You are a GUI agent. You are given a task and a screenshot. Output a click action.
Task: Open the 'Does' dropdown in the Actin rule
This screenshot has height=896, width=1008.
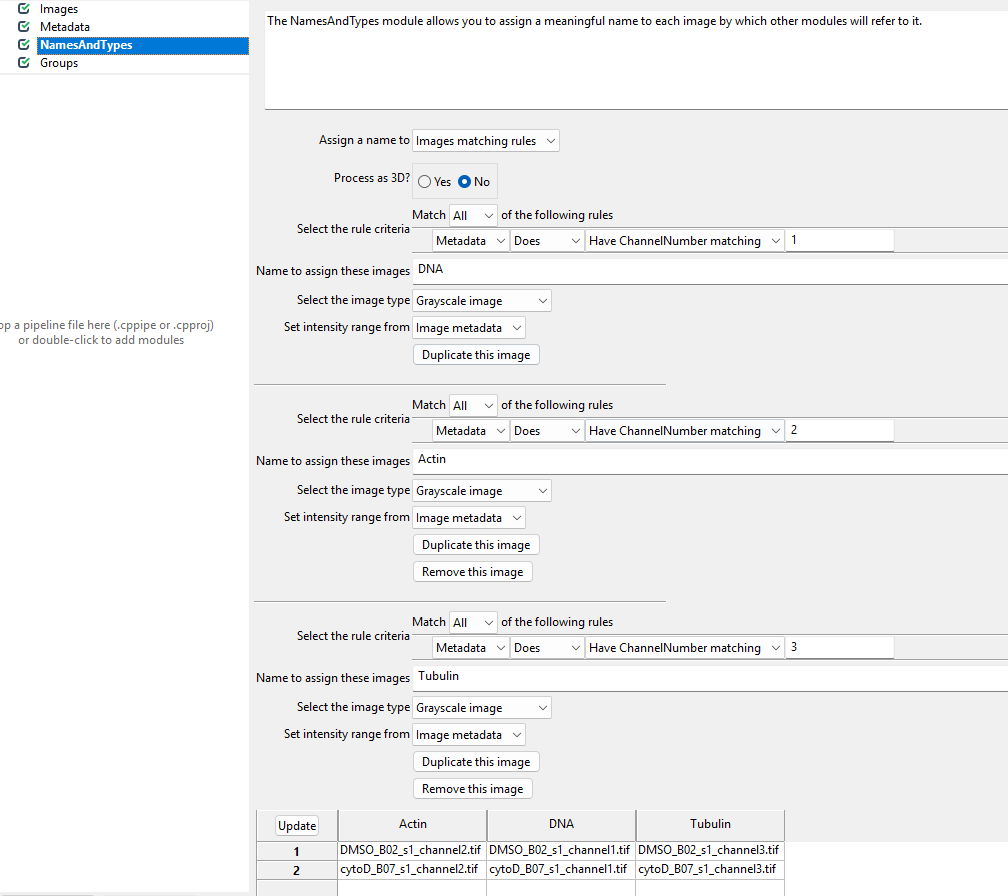click(x=546, y=430)
